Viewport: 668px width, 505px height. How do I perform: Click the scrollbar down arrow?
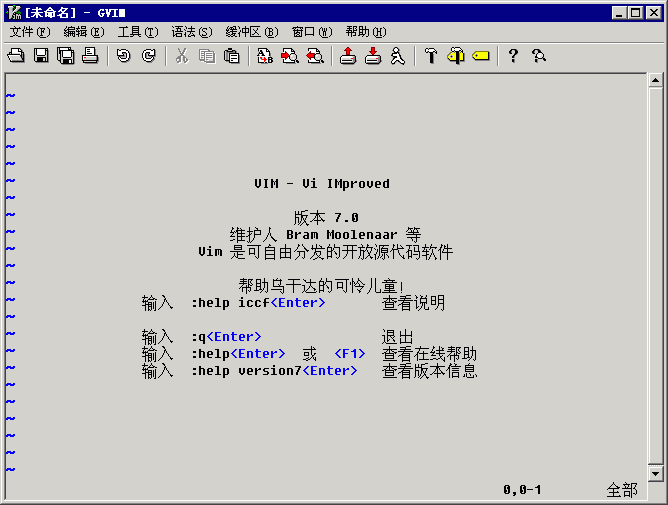[x=655, y=473]
